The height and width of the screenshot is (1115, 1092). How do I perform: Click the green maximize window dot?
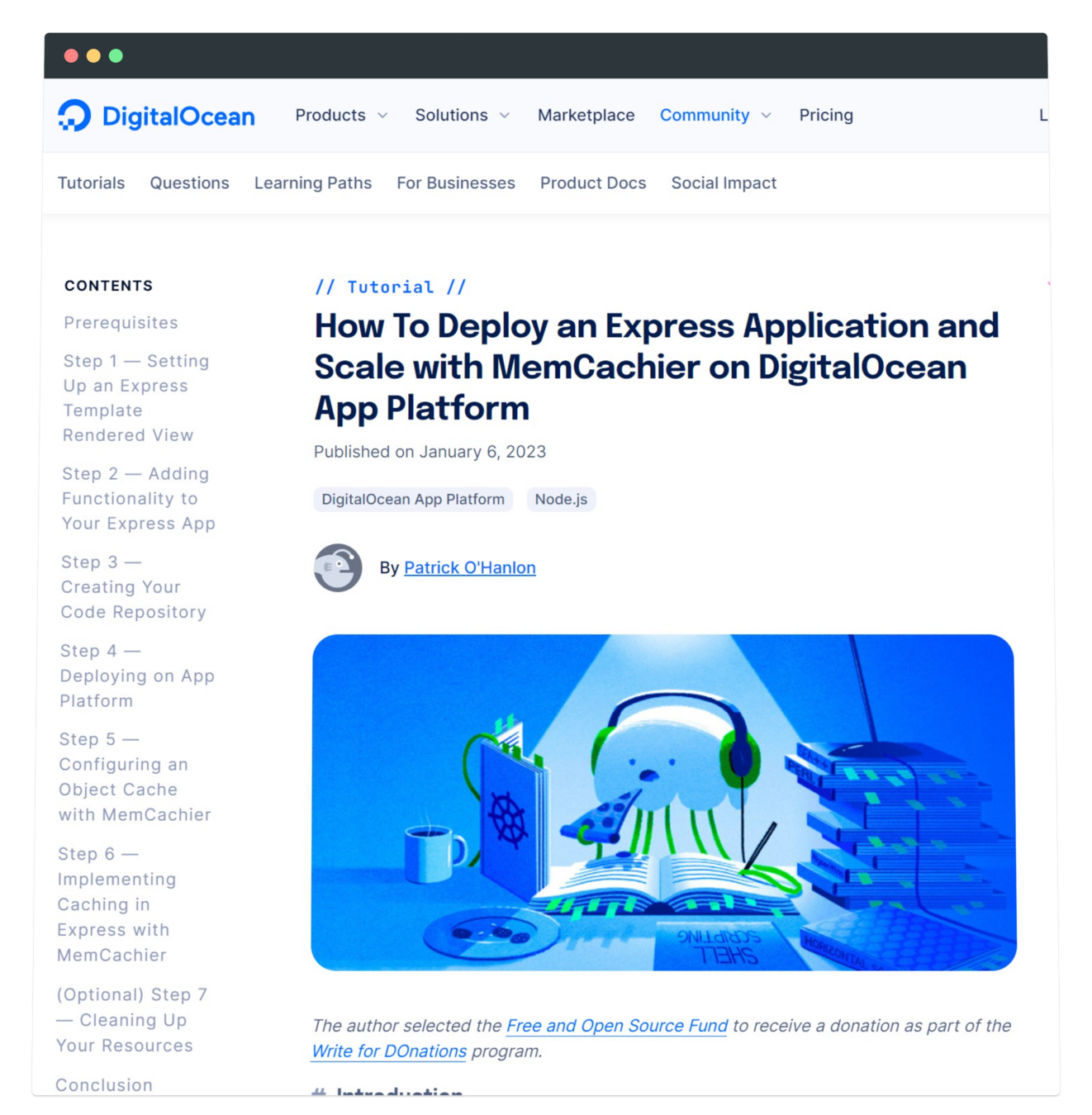(x=116, y=55)
